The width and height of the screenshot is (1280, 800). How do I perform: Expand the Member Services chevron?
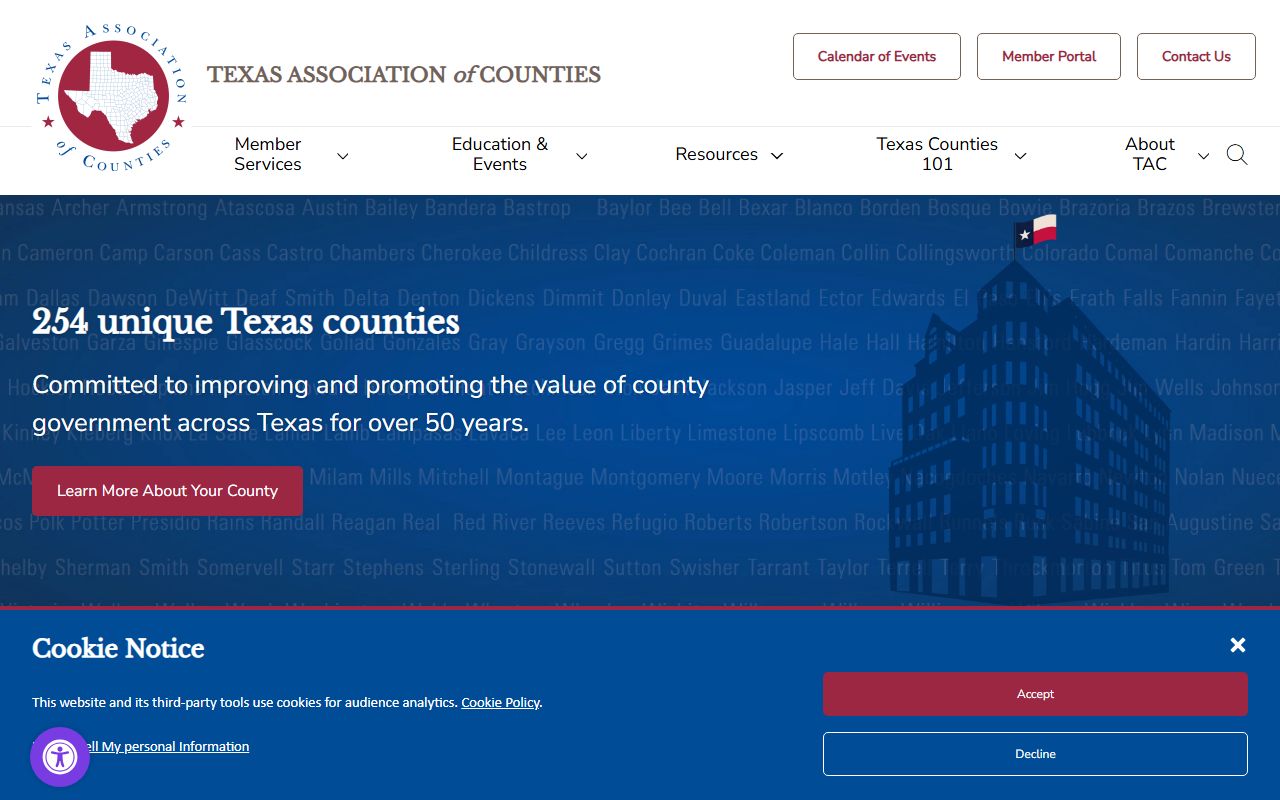tap(342, 155)
